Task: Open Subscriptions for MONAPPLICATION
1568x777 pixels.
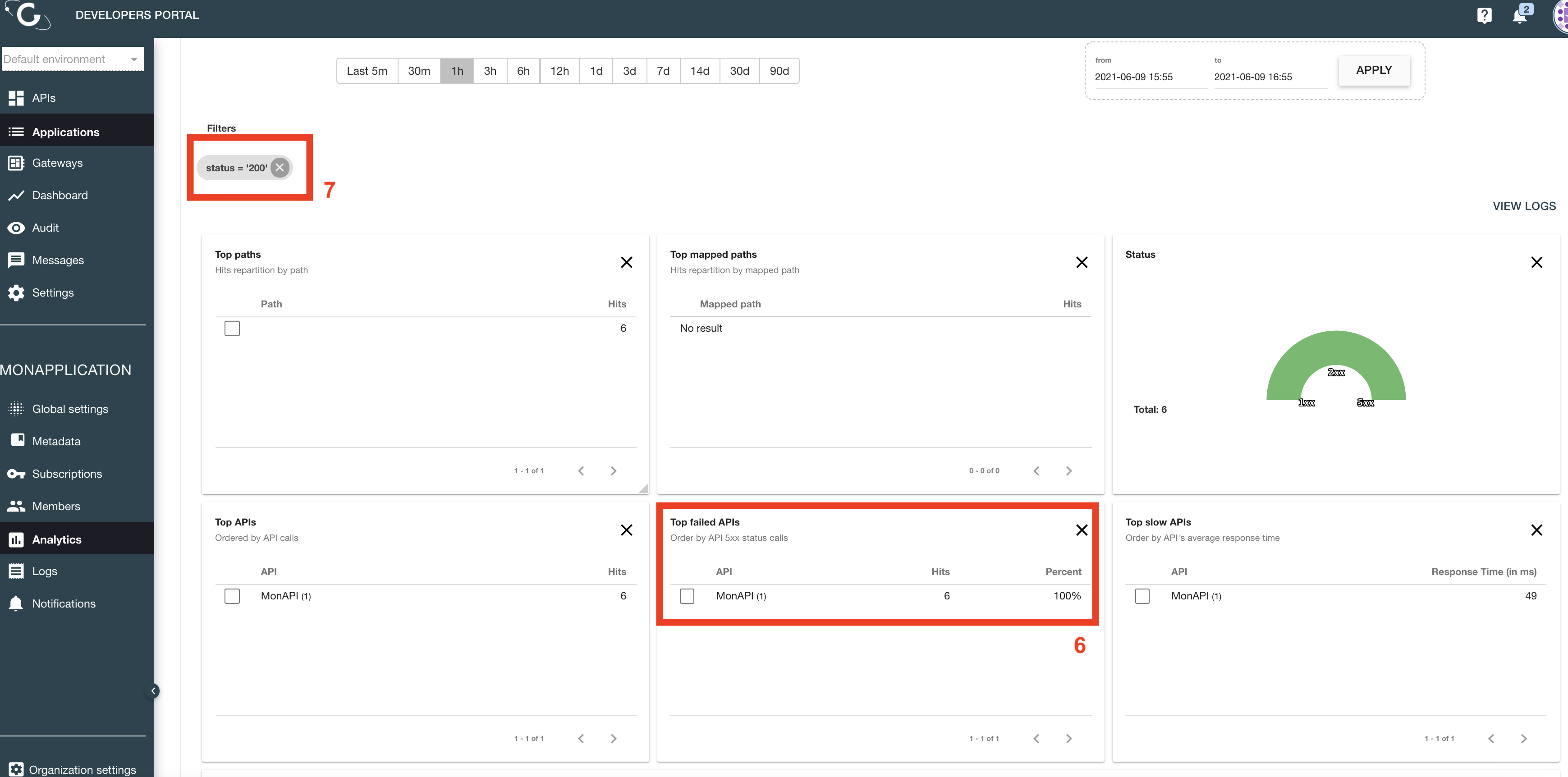Action: pyautogui.click(x=67, y=473)
